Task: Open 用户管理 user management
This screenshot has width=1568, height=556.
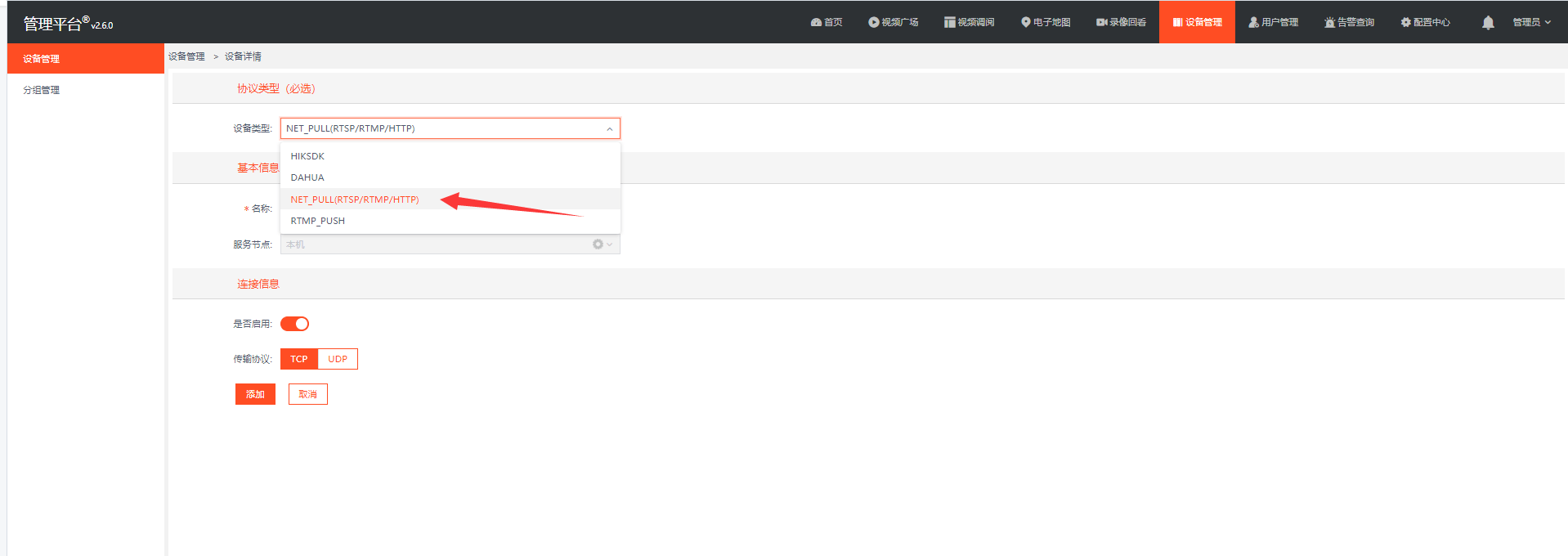Action: [1274, 22]
